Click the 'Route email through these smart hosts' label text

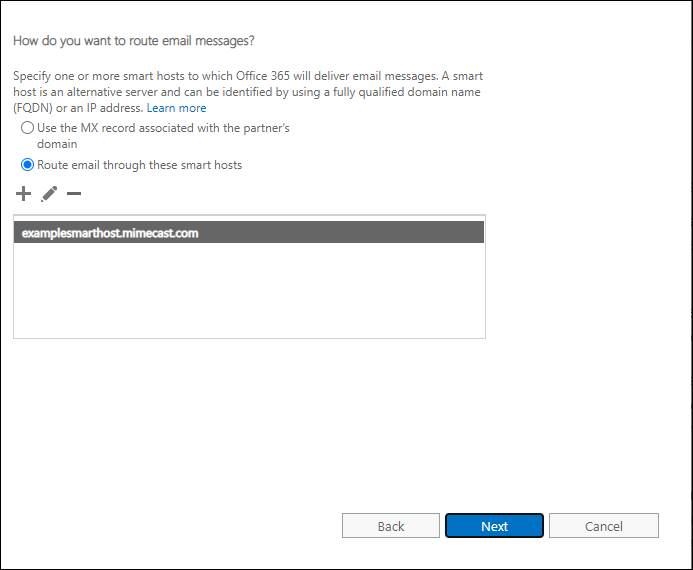(x=139, y=165)
